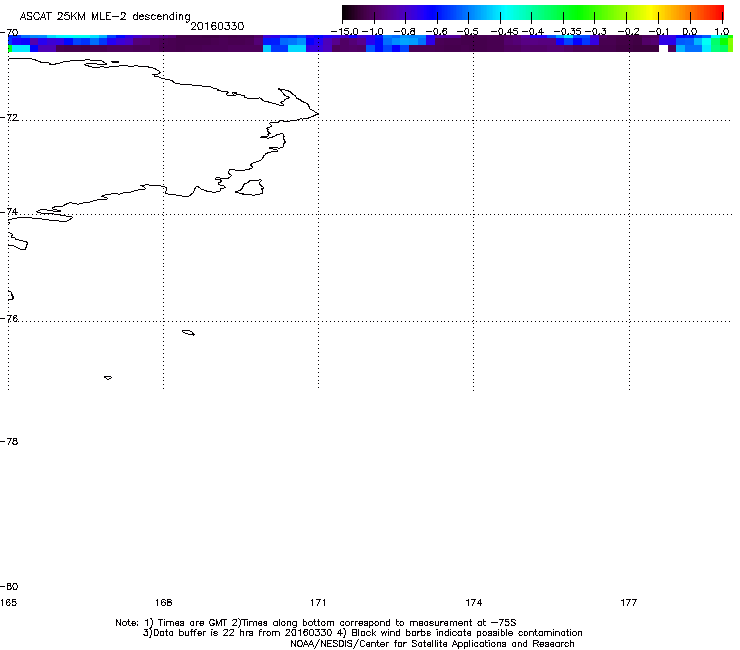This screenshot has width=740, height=650.
Task: Click the note line 'Times are GMT'
Action: coord(316,623)
